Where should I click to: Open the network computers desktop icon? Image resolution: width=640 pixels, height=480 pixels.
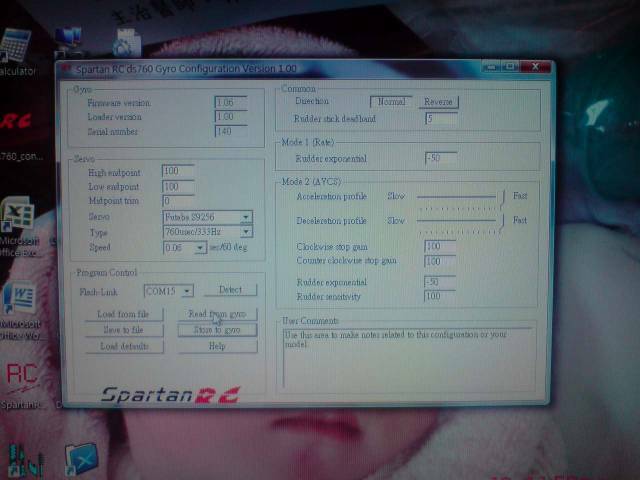[67, 41]
